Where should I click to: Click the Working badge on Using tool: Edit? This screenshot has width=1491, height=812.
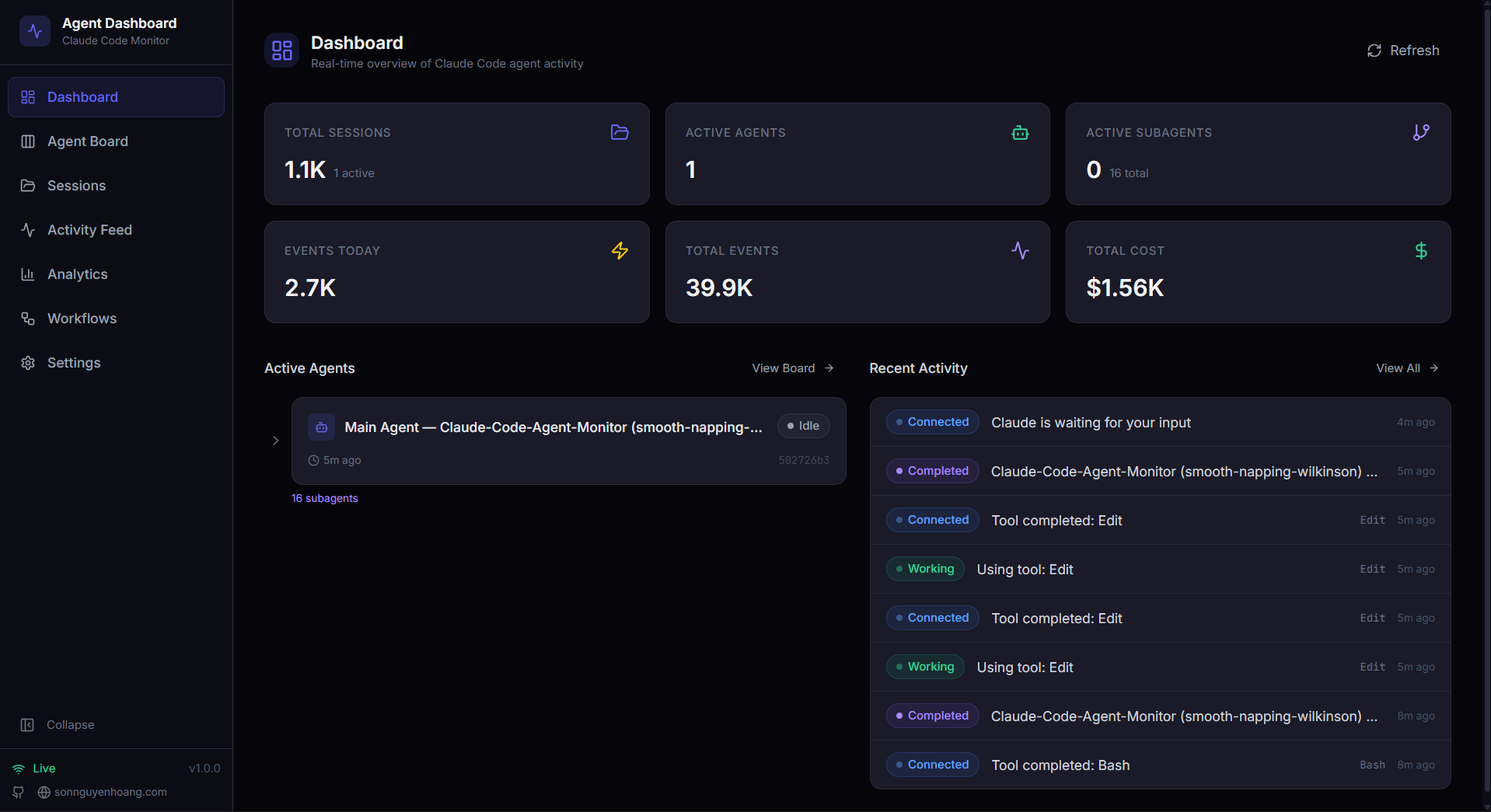(x=924, y=569)
